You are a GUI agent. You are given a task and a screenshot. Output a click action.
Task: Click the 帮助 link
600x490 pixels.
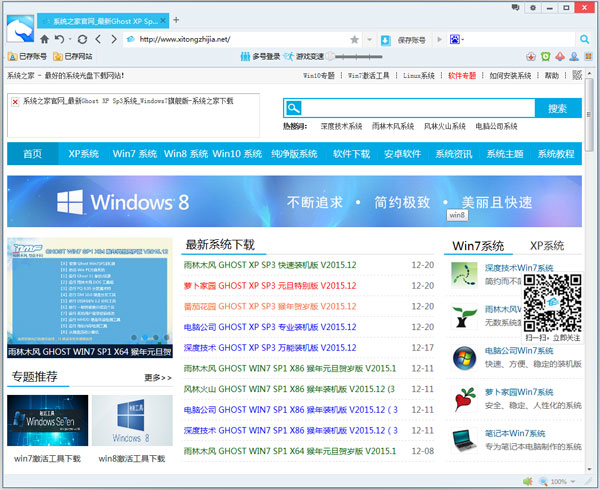[551, 76]
